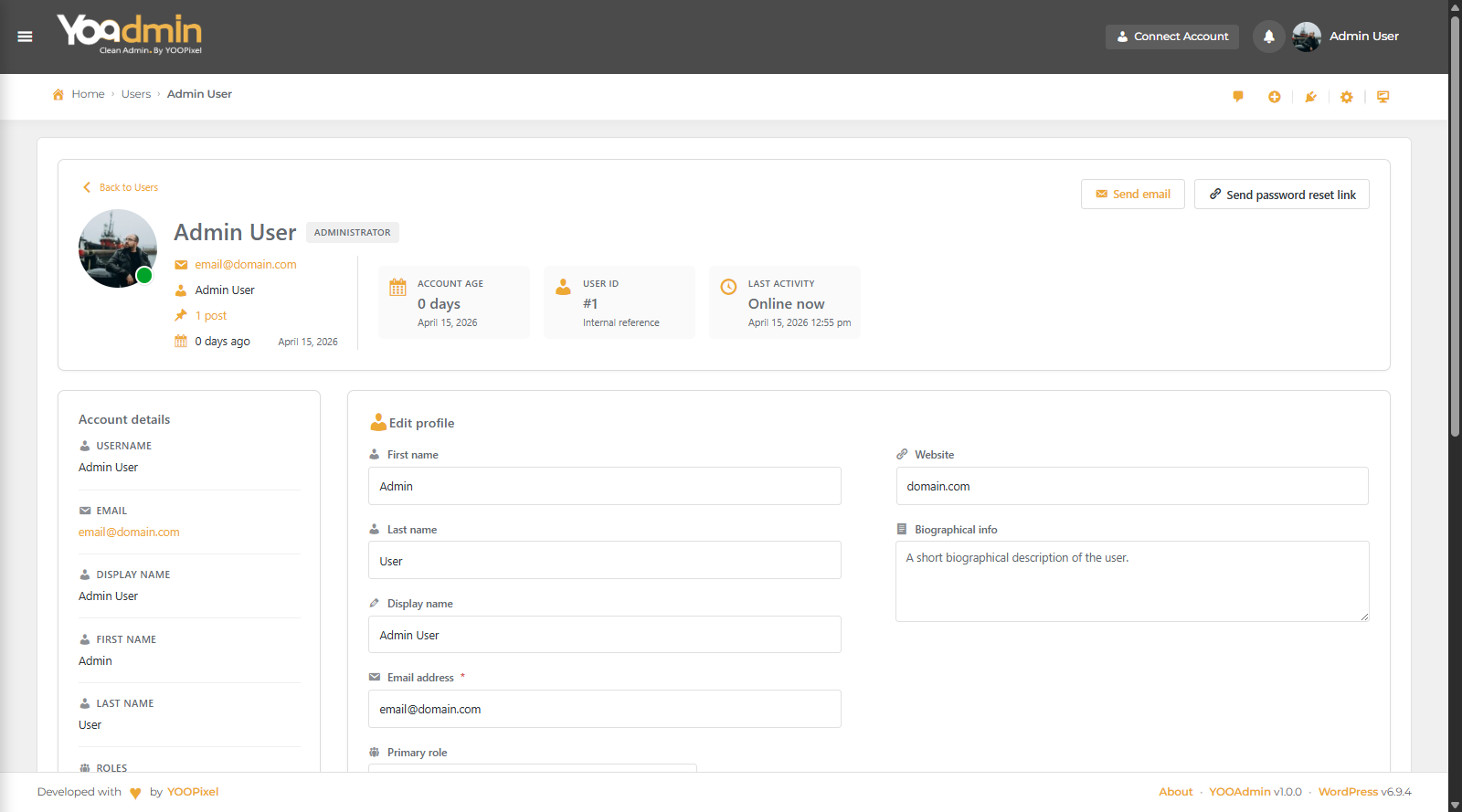Image resolution: width=1462 pixels, height=812 pixels.
Task: Click the page vertical scrollbar
Action: tap(1455, 228)
